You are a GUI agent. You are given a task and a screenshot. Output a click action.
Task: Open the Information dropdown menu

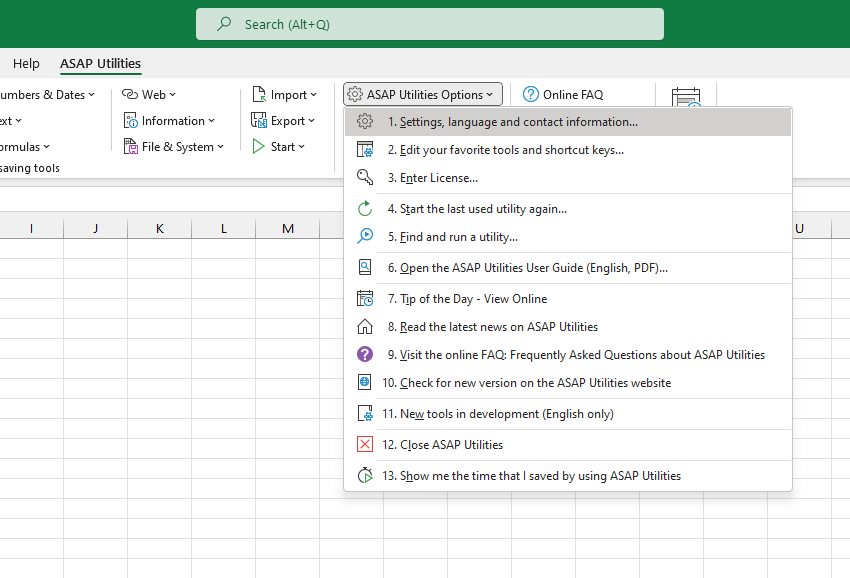coord(211,121)
